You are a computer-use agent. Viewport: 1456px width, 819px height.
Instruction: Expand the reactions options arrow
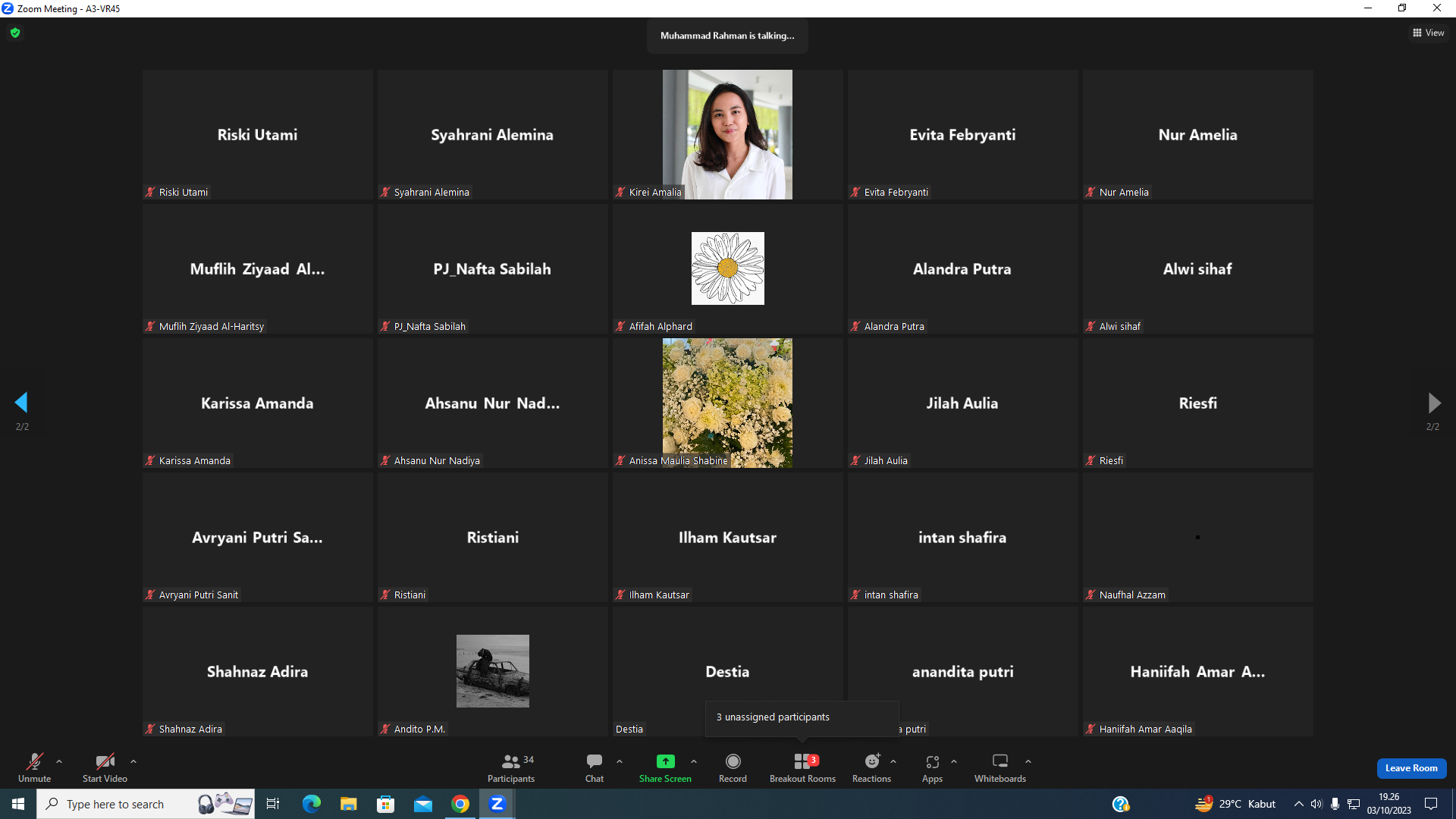893,761
